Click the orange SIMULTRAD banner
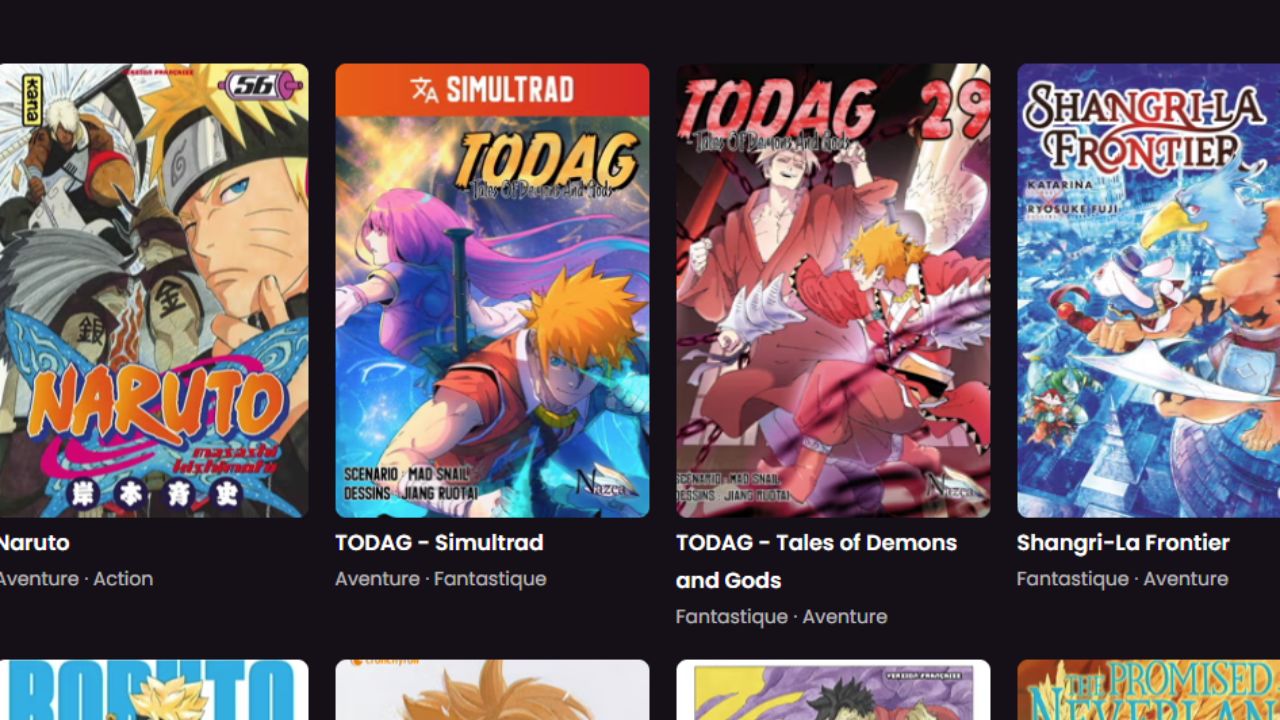The height and width of the screenshot is (720, 1280). point(492,90)
